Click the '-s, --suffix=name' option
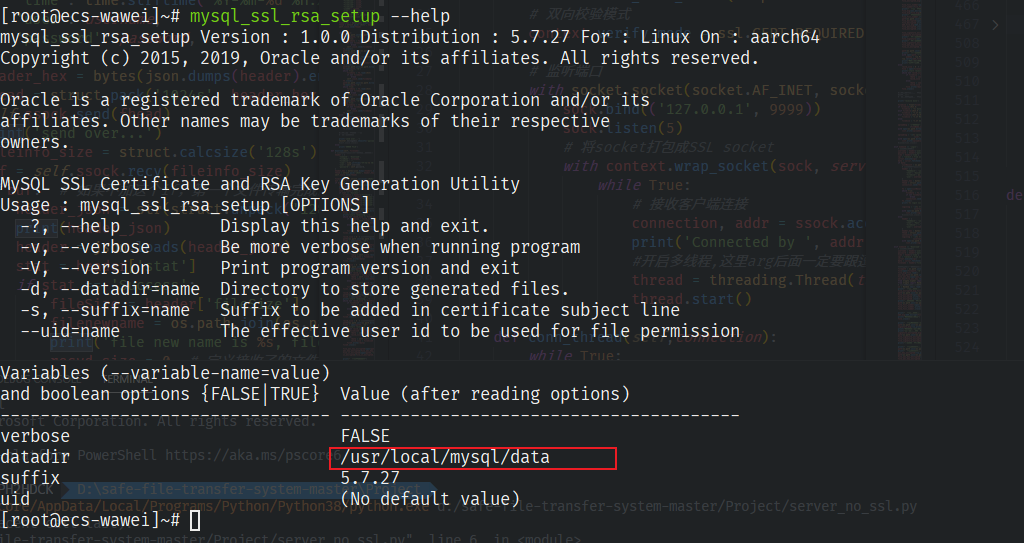This screenshot has height=543, width=1024. pos(104,310)
